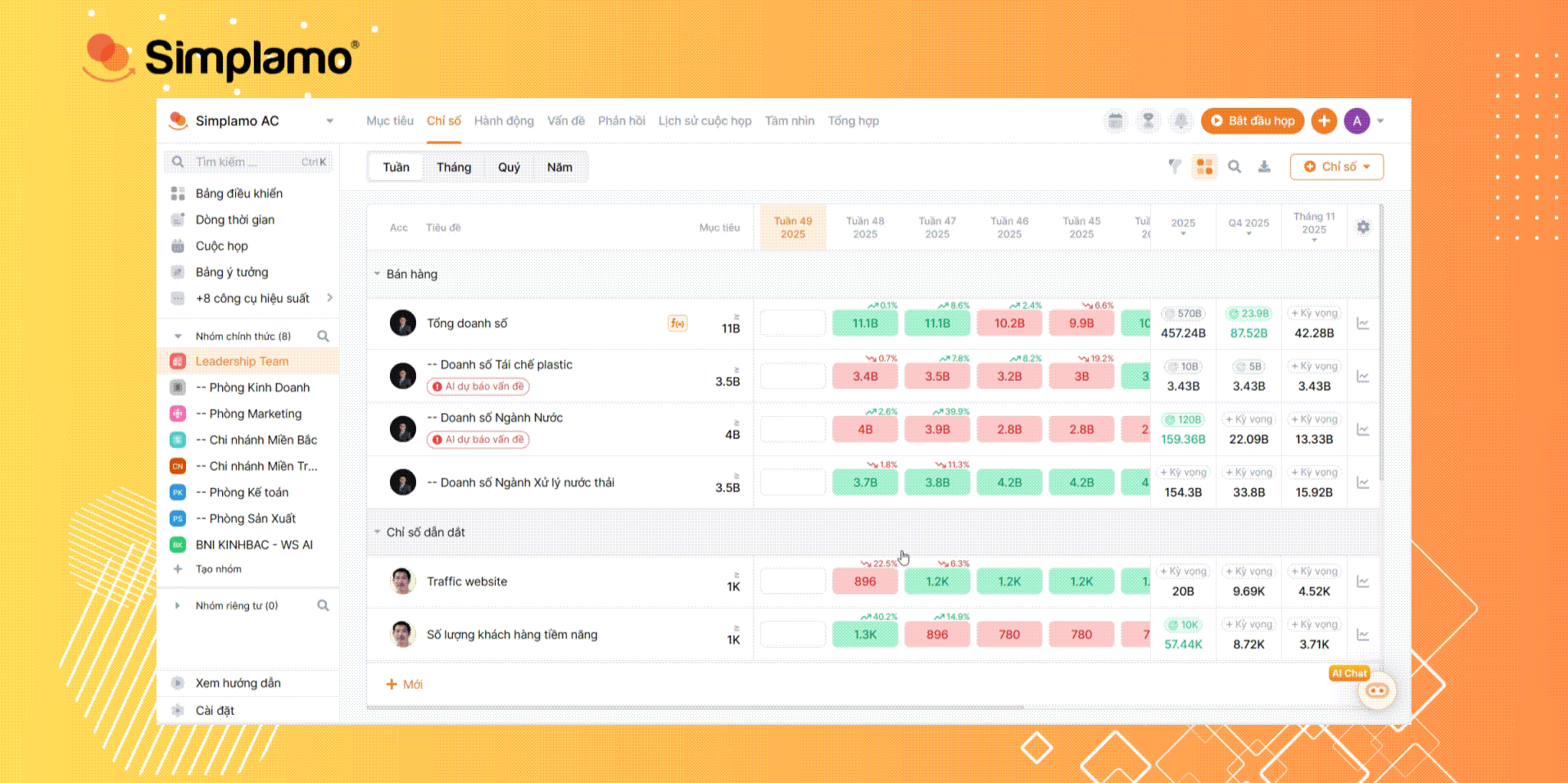The width and height of the screenshot is (1568, 783).
Task: Open the AI Chat bot bubble
Action: coord(1376,690)
